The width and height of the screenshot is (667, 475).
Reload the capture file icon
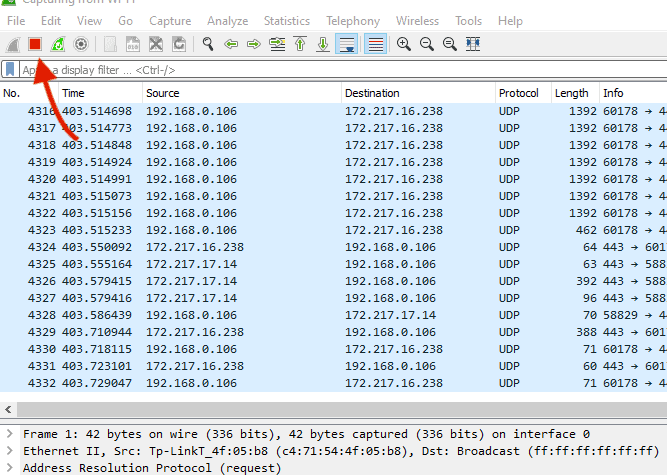pyautogui.click(x=179, y=44)
